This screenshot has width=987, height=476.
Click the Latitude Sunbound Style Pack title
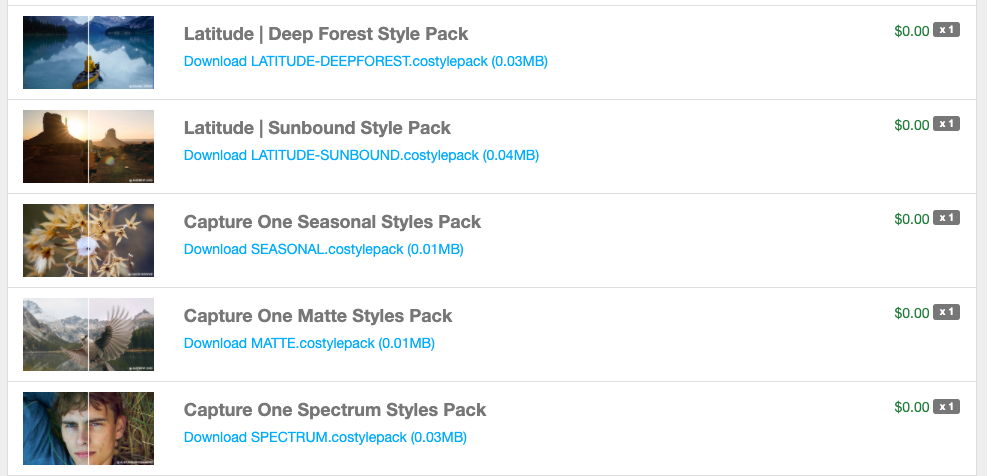pos(317,128)
